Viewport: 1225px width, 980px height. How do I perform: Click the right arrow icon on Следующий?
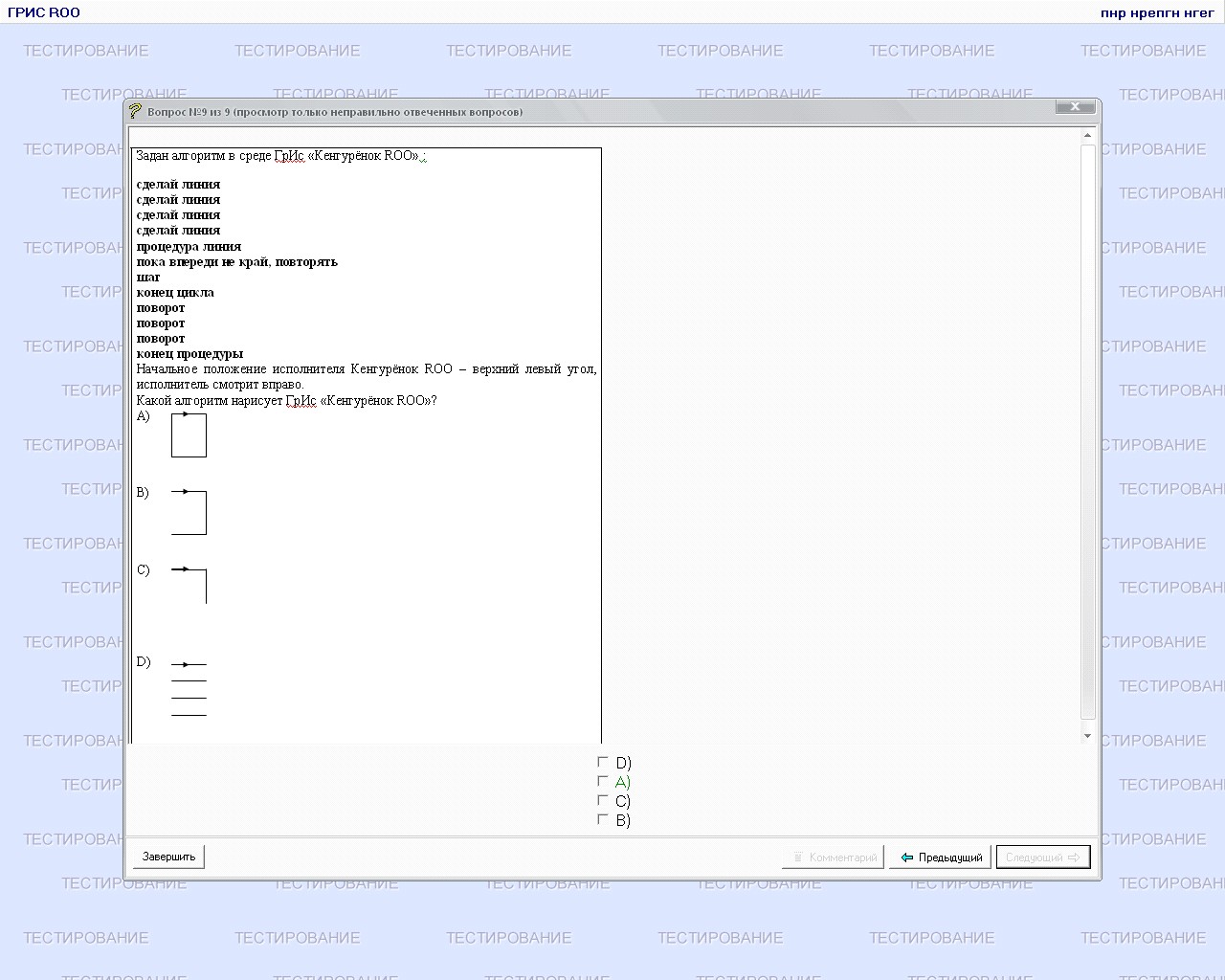(x=1074, y=857)
